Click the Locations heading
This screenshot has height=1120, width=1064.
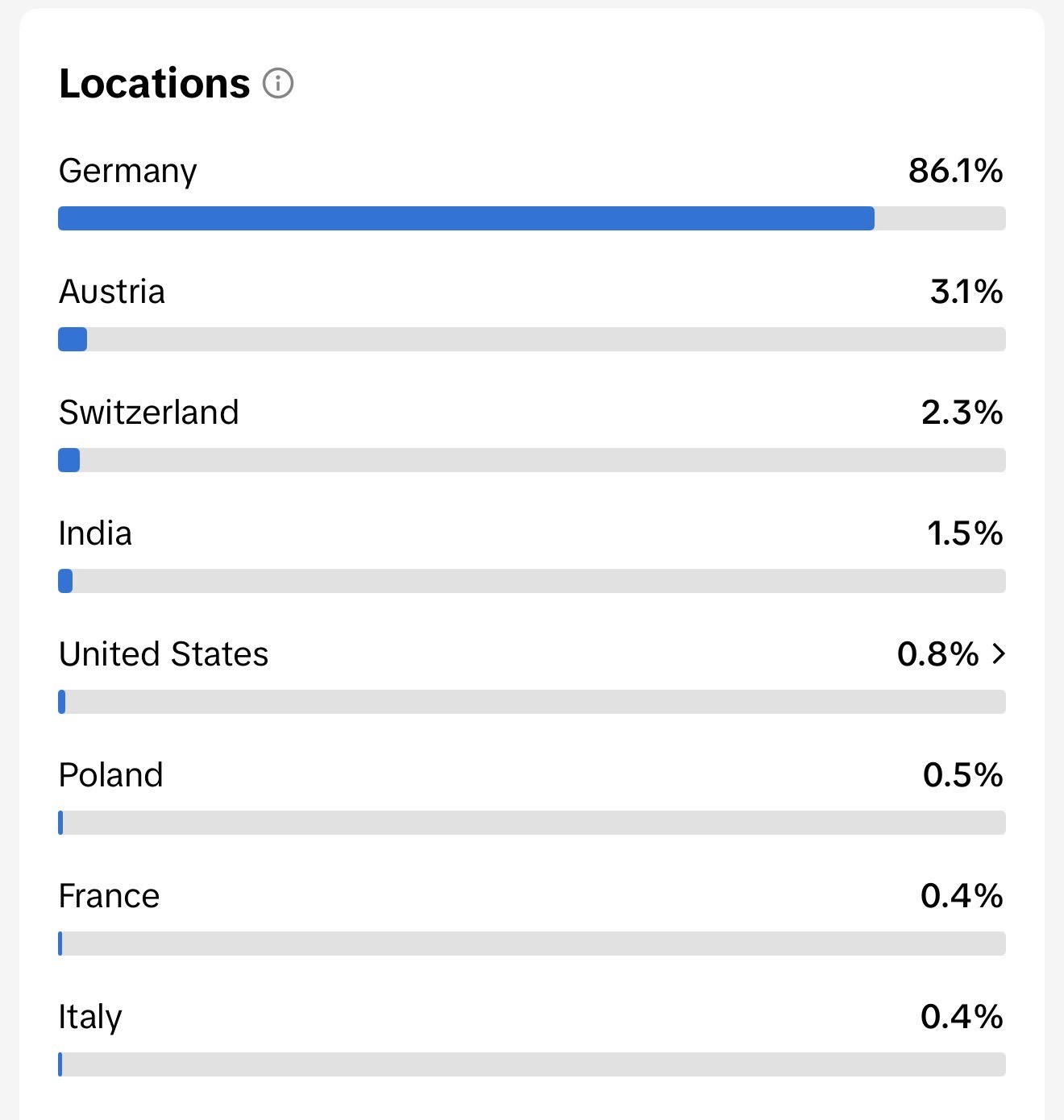point(154,81)
